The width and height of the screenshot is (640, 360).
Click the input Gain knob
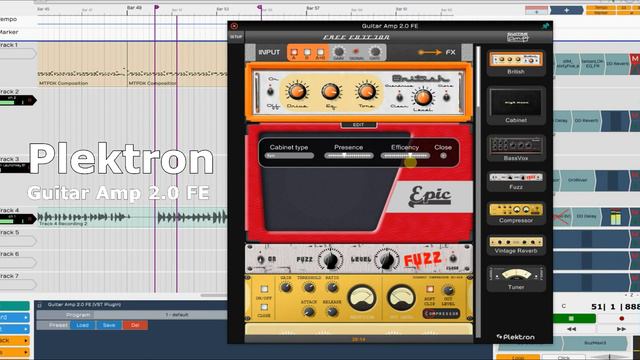(339, 51)
